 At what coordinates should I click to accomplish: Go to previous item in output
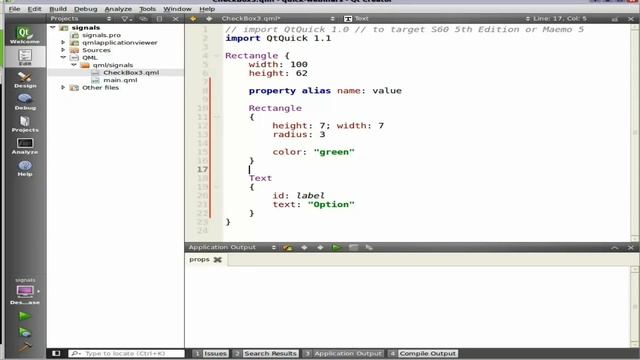tap(304, 247)
